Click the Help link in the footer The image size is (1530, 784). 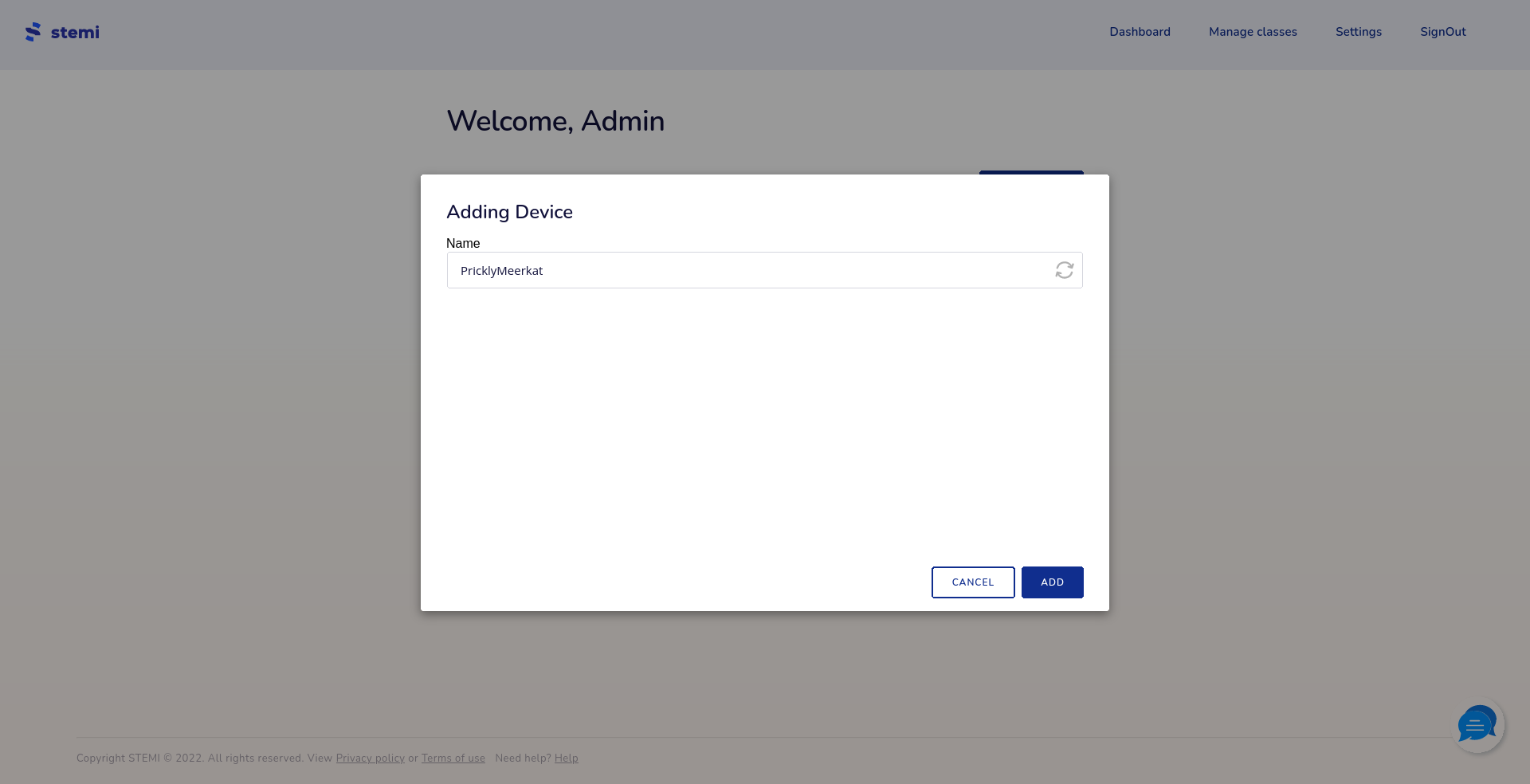[566, 758]
